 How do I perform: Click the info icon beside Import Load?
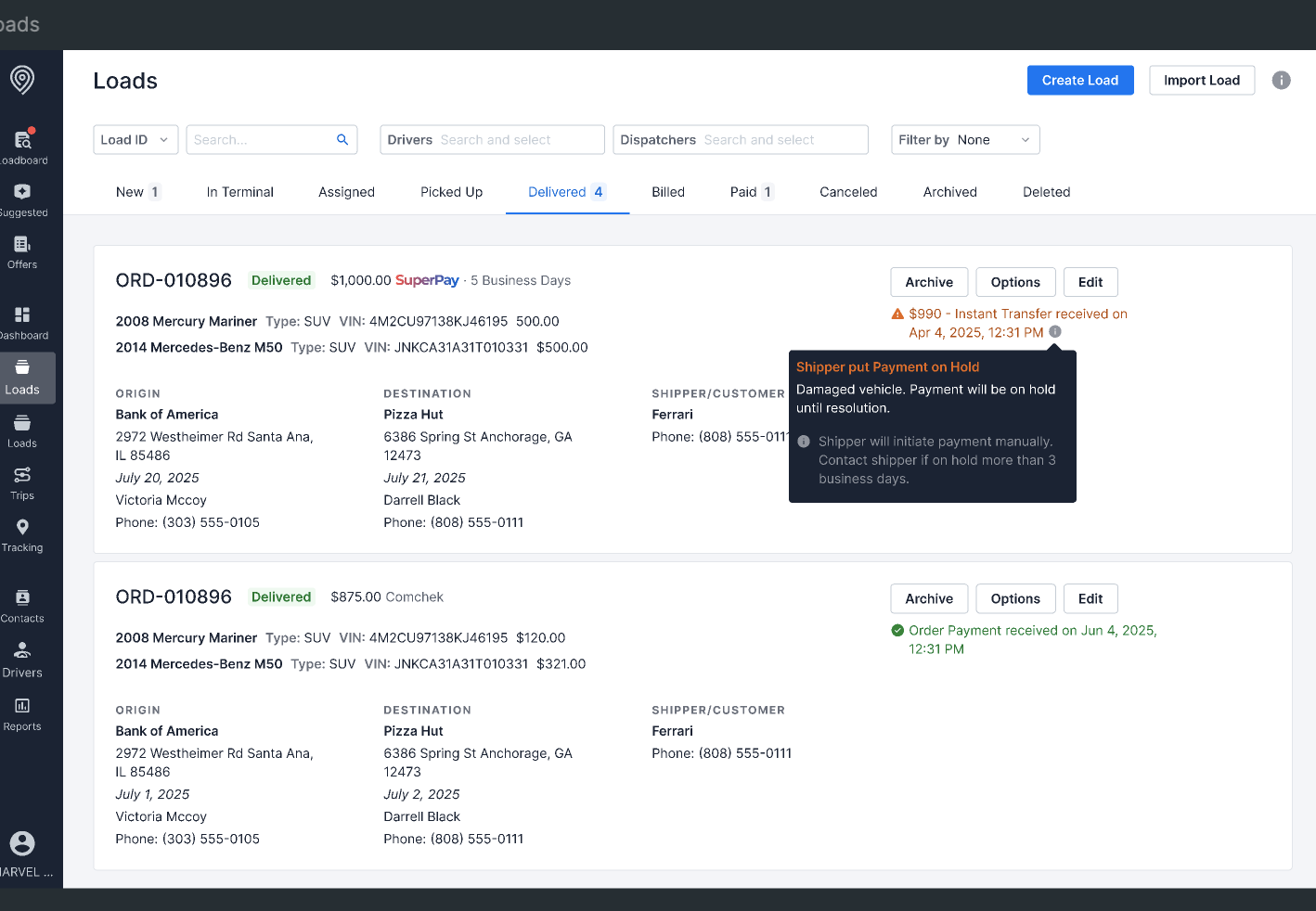[x=1282, y=81]
